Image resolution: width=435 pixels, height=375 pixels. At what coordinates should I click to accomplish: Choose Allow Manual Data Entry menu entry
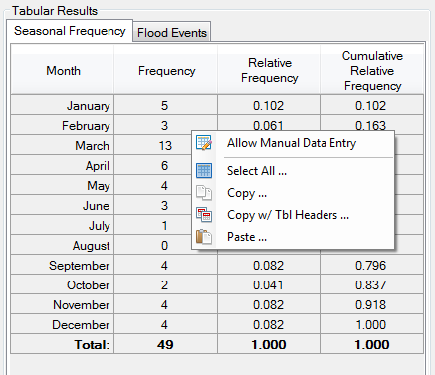tap(292, 143)
